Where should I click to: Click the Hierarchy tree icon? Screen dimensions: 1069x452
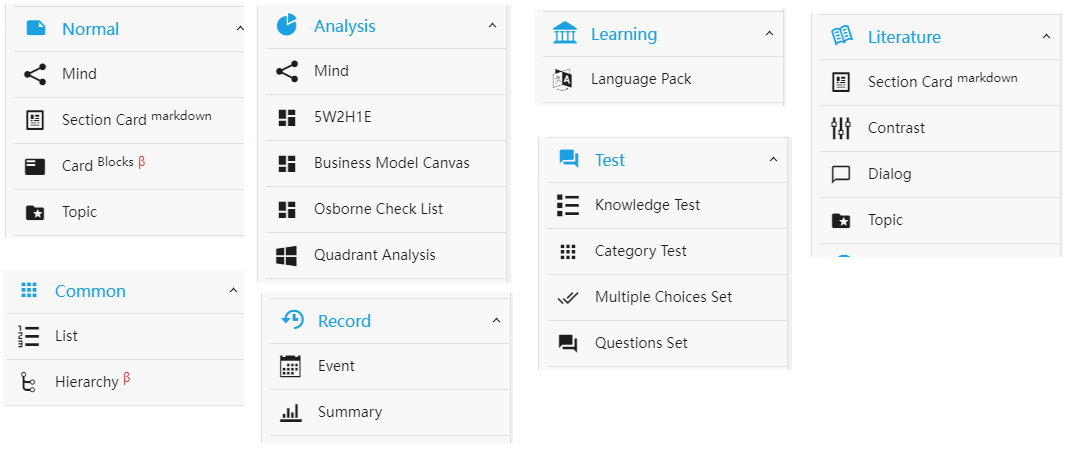pyautogui.click(x=28, y=382)
